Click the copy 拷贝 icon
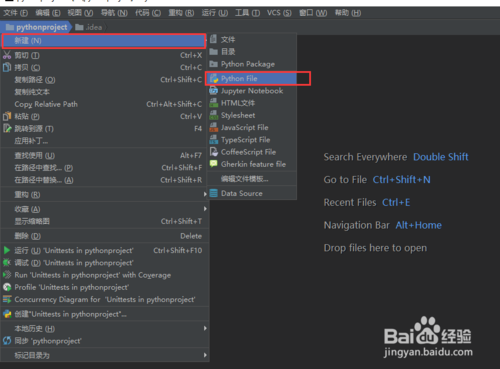 [x=7, y=67]
